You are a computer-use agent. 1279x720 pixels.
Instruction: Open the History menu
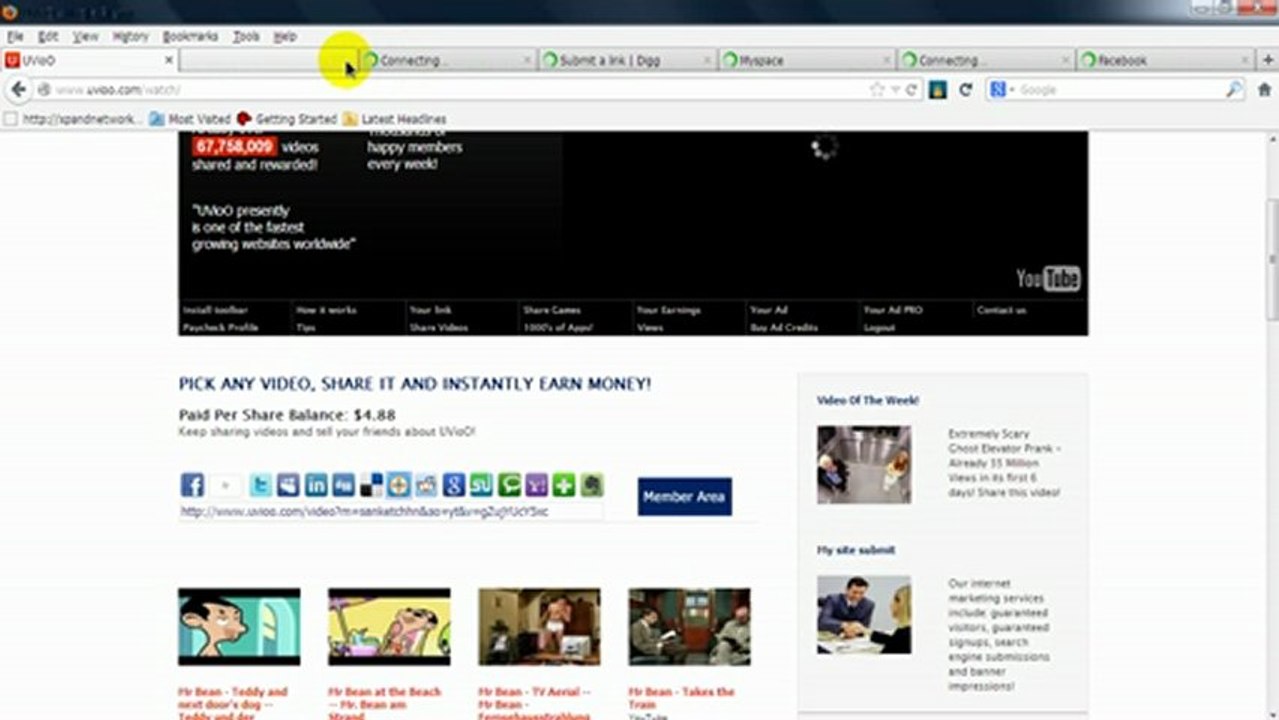coord(130,36)
